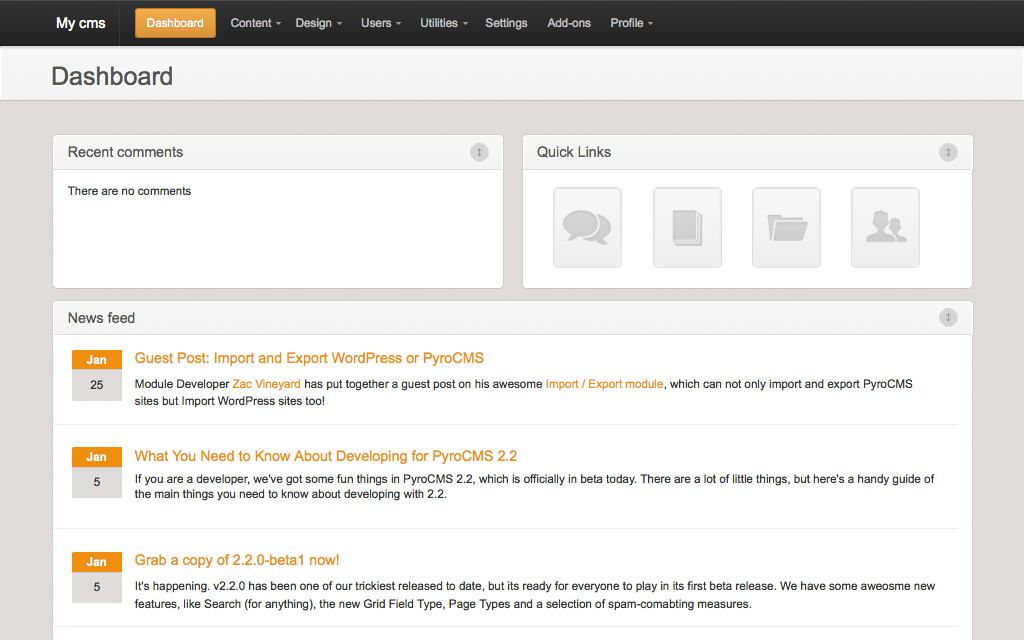This screenshot has width=1024, height=640.
Task: Click the PyroCMS 2.2 developer guide headline
Action: (x=326, y=455)
